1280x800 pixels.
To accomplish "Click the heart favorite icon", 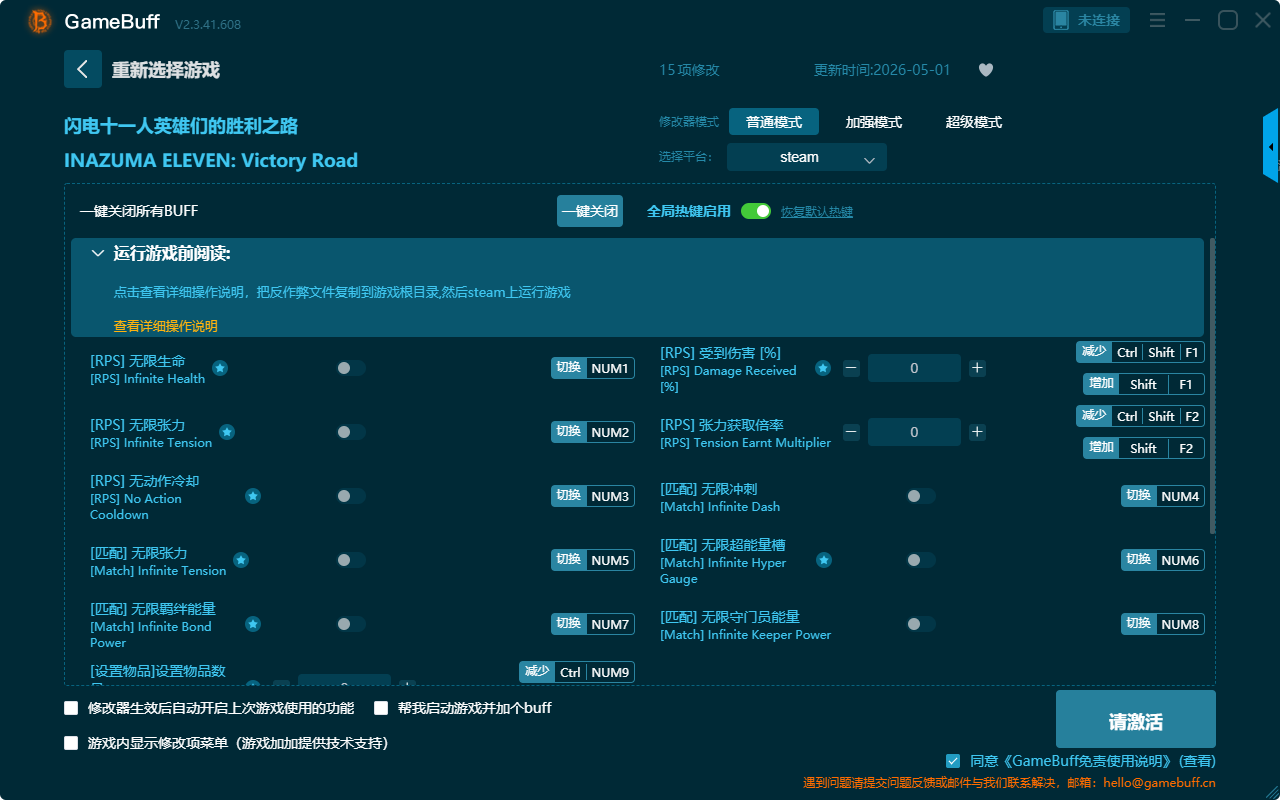I will (x=986, y=70).
